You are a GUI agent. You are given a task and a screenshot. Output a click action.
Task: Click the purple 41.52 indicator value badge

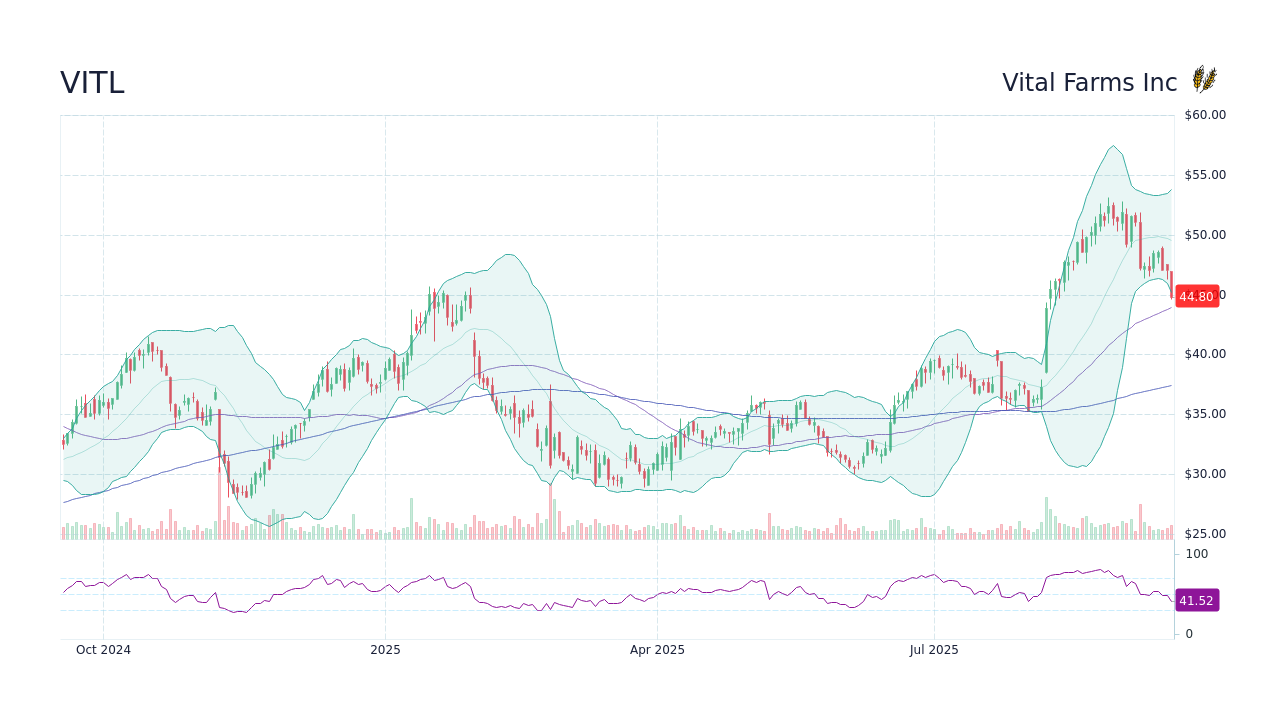(x=1196, y=600)
